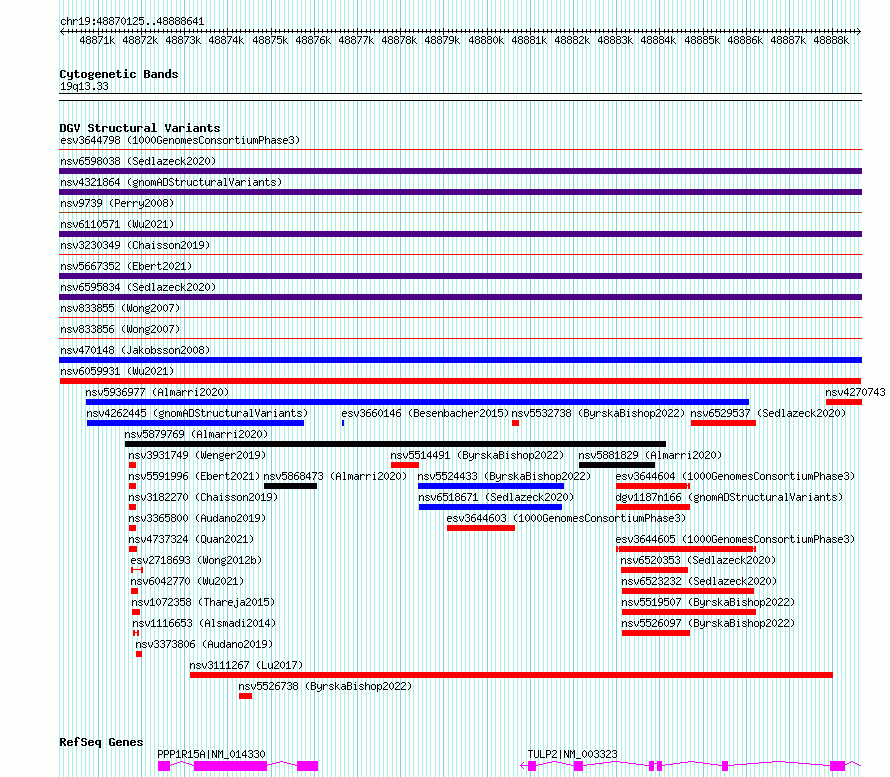Select nsv6529537 Sedlazeck2020 red bar
Viewport: 890px width, 777px height.
[x=723, y=423]
